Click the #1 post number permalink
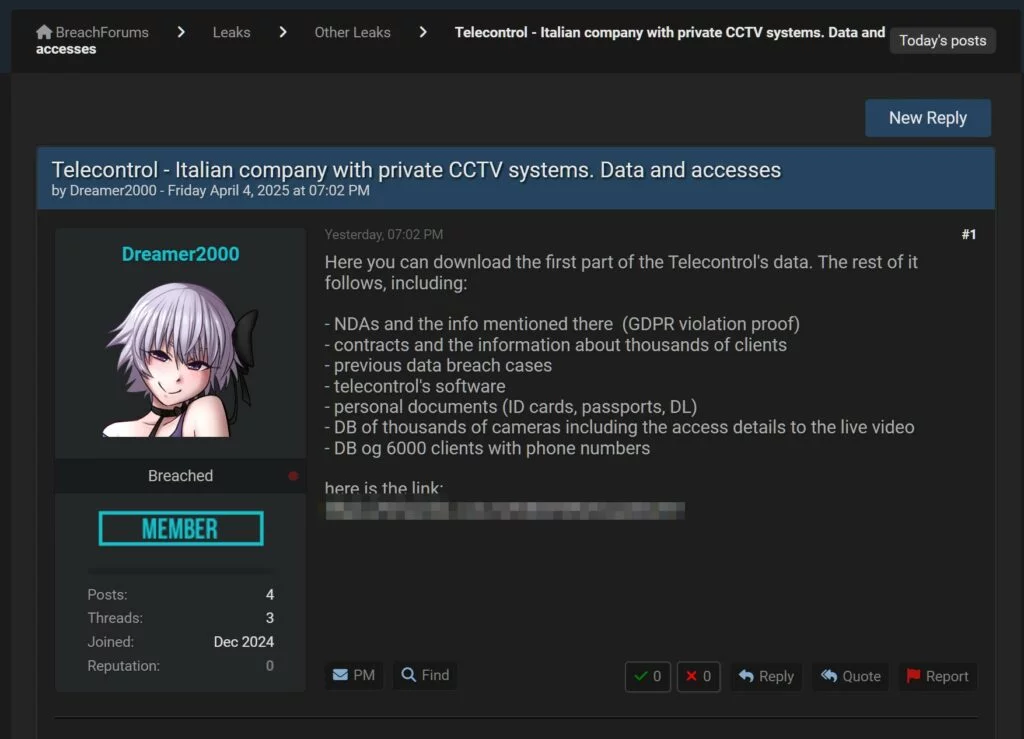Image resolution: width=1024 pixels, height=739 pixels. [968, 235]
